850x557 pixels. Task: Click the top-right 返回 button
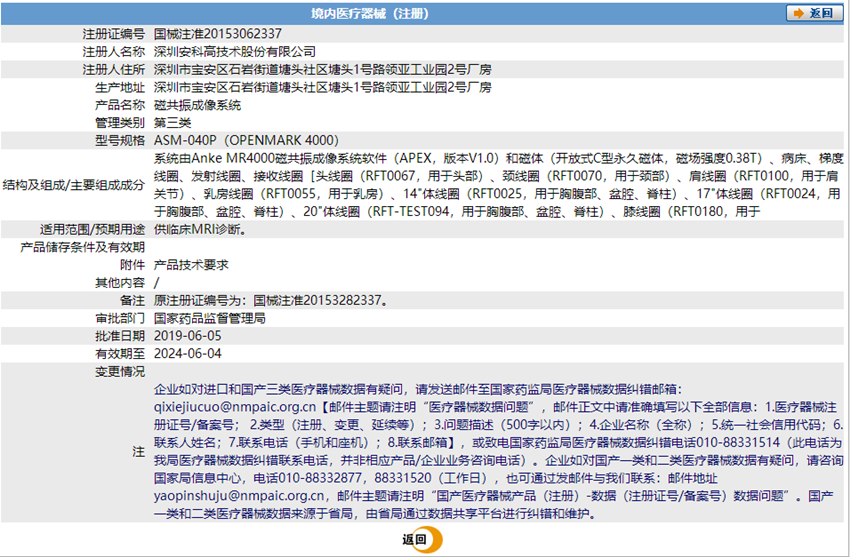pos(813,13)
